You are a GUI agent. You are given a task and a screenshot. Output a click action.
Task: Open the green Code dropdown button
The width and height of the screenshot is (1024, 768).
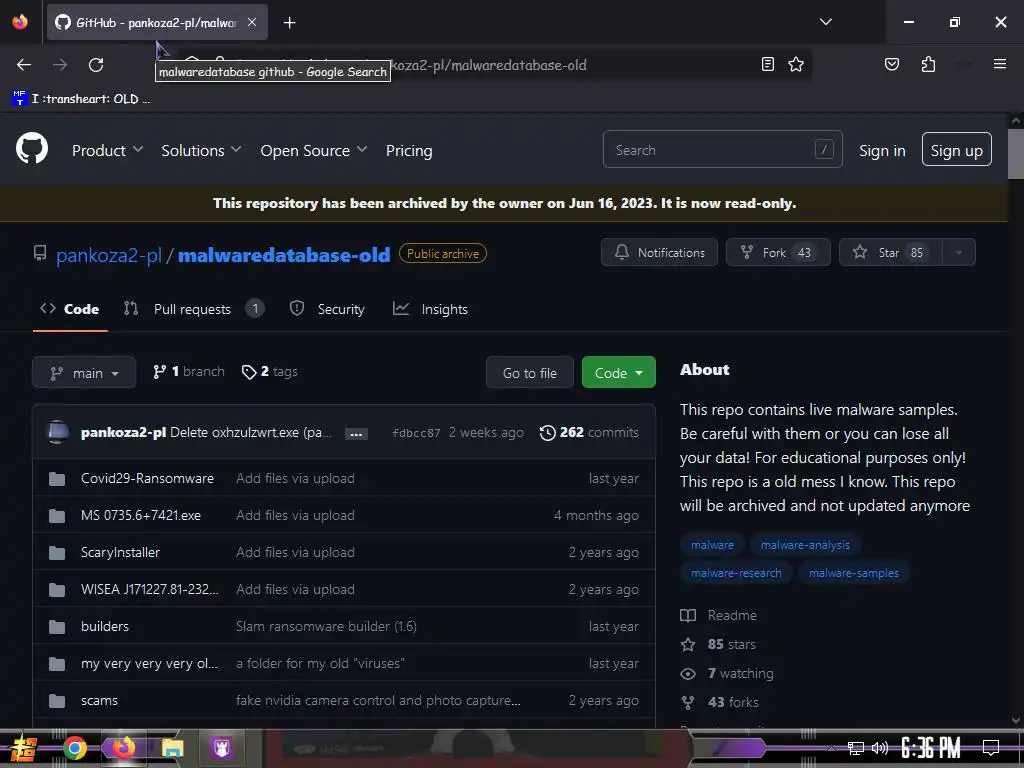618,372
